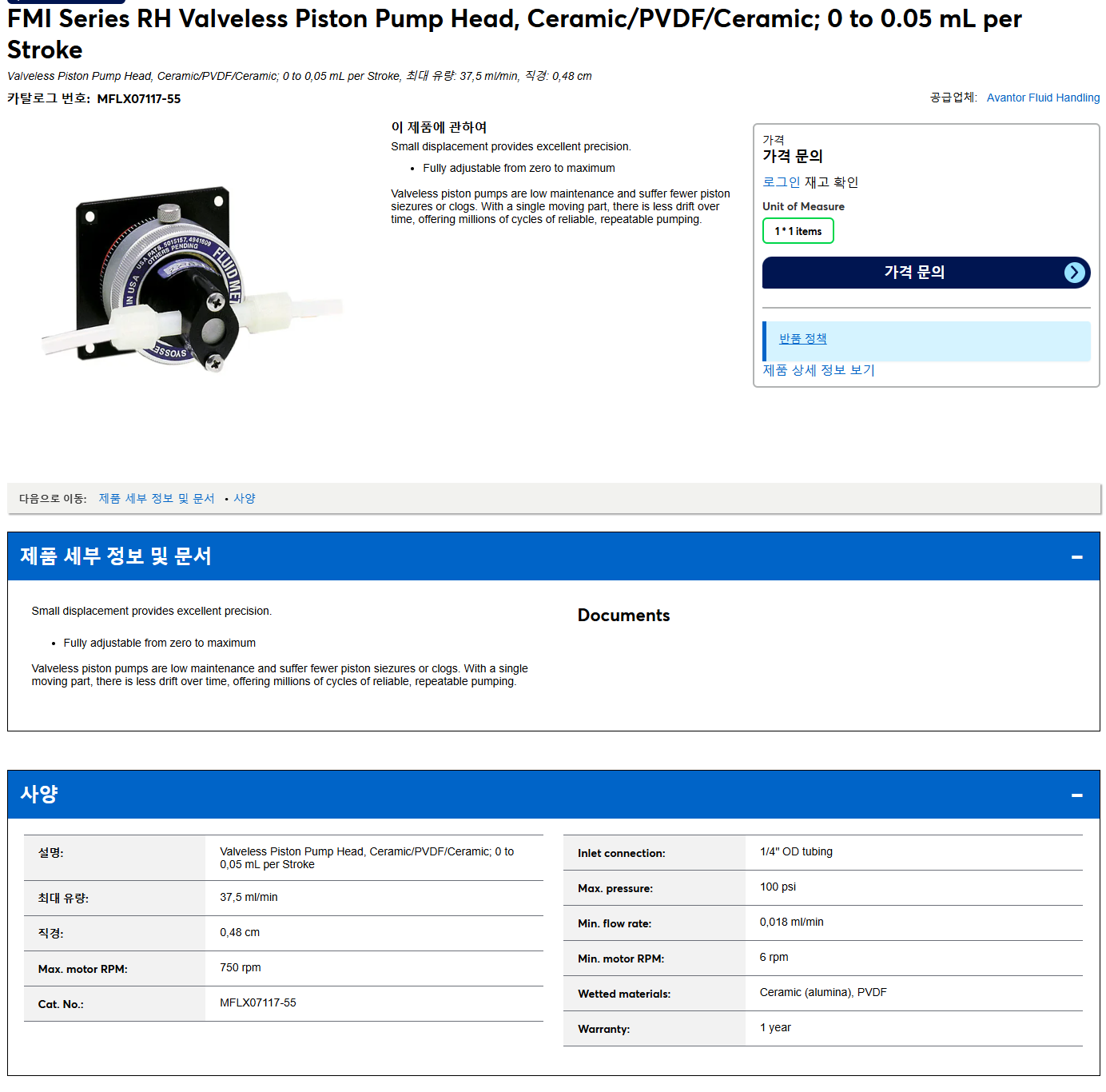1106x1092 pixels.
Task: Click the Unit of Measure label
Action: [803, 206]
